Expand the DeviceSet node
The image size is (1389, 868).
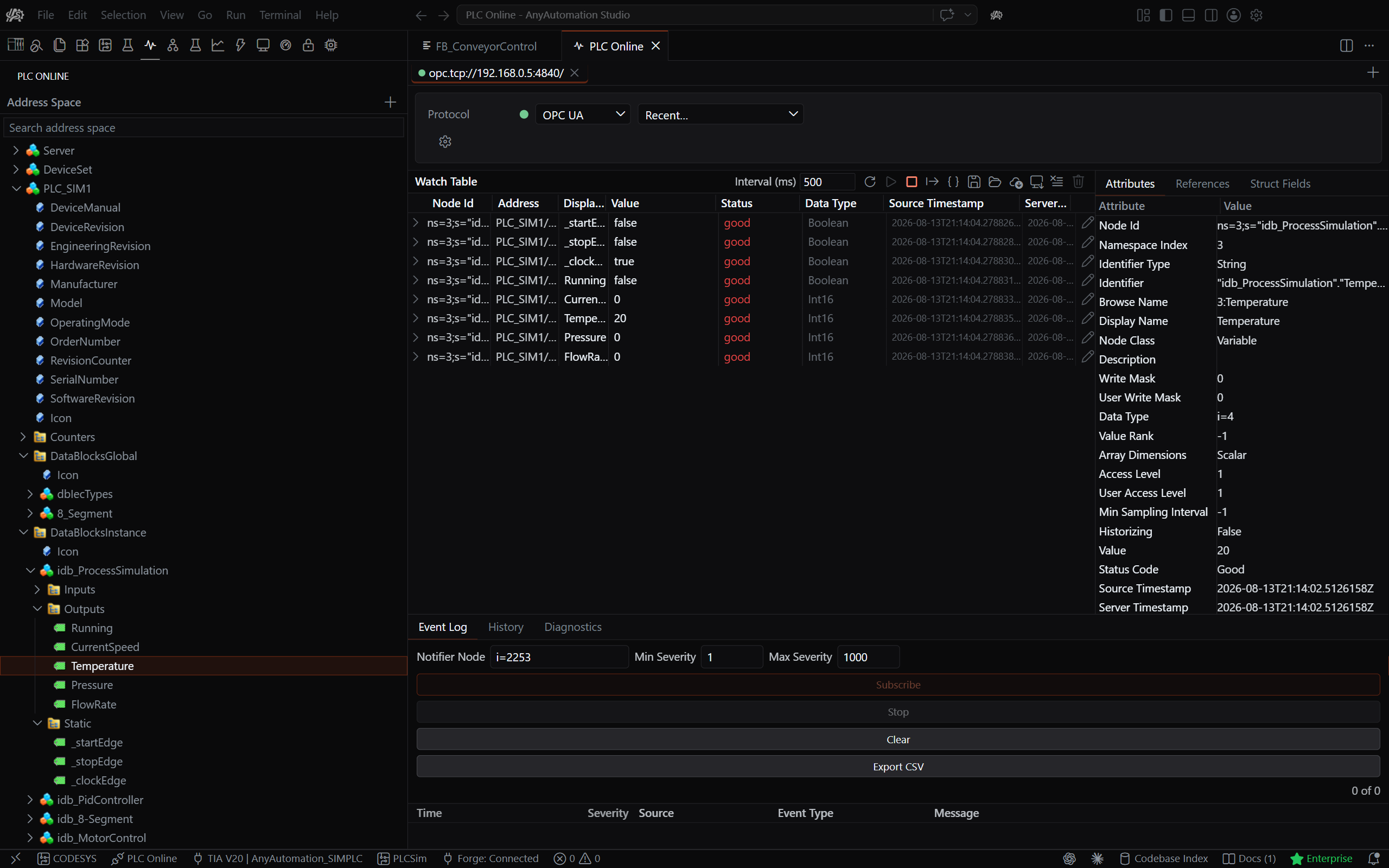point(16,169)
